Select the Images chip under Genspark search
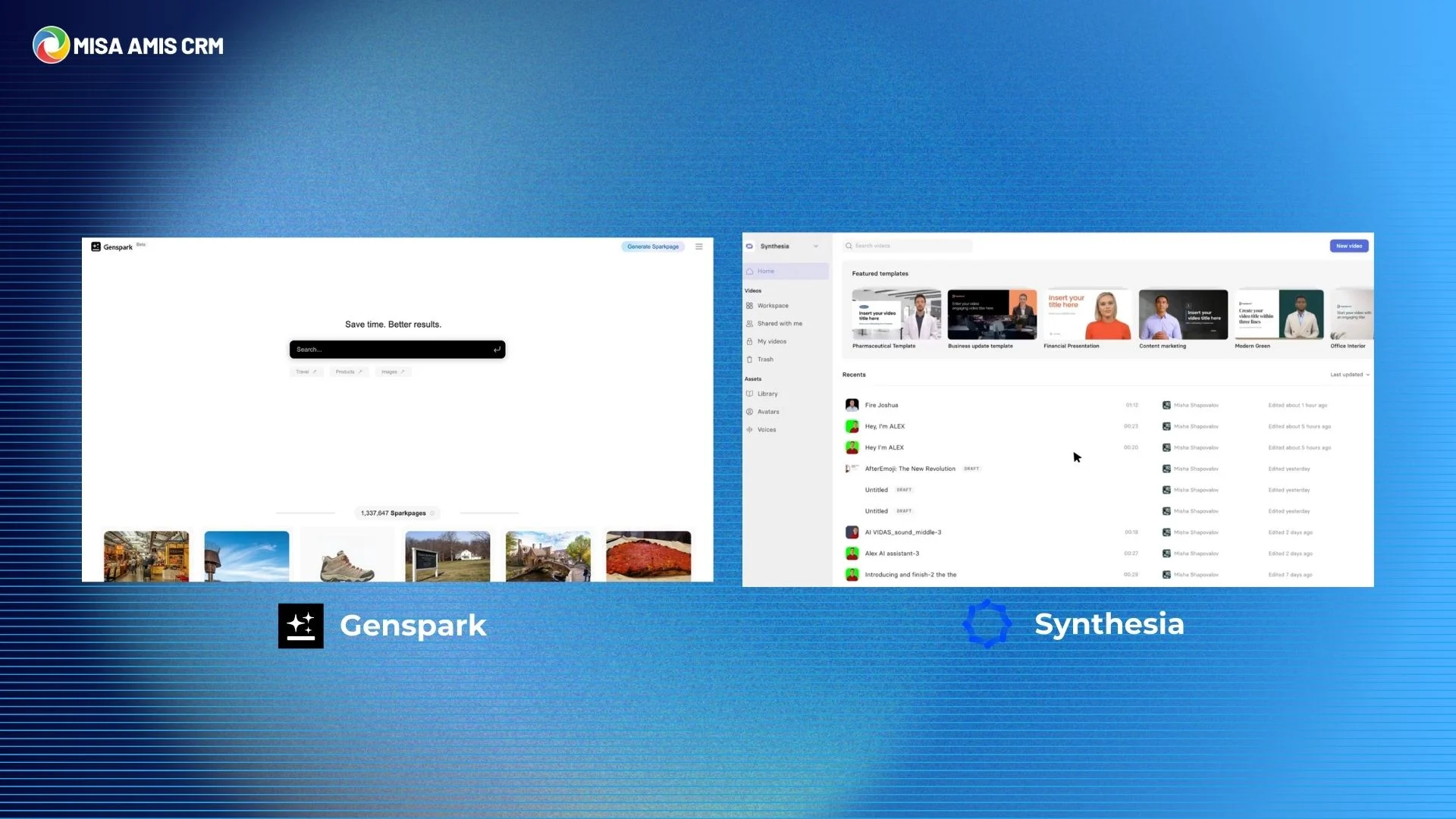This screenshot has width=1456, height=819. (393, 372)
